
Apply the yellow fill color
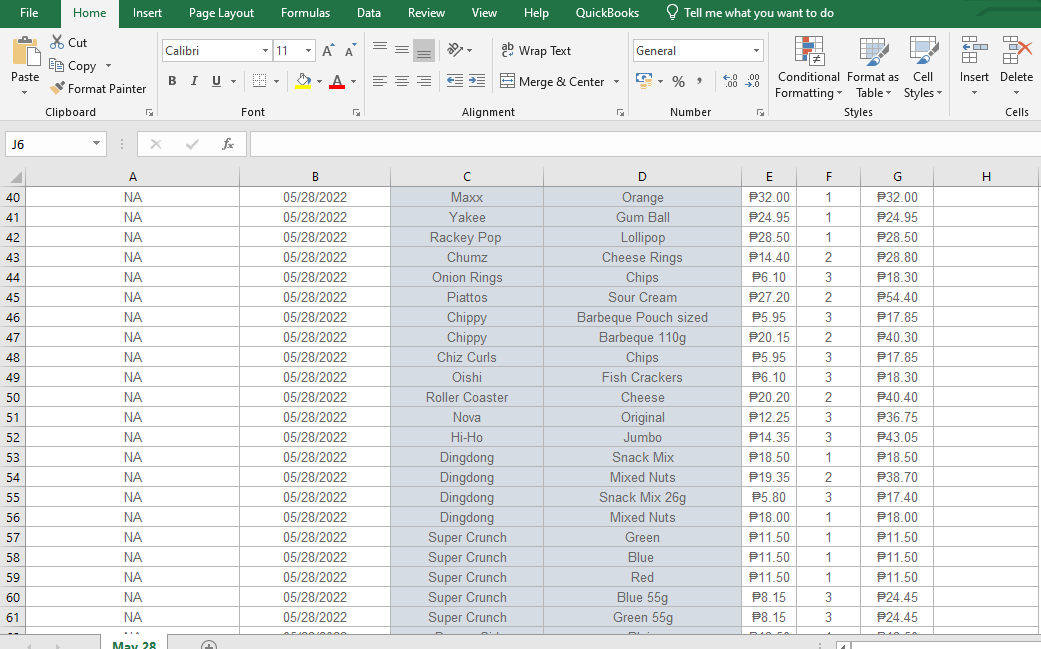tap(303, 81)
